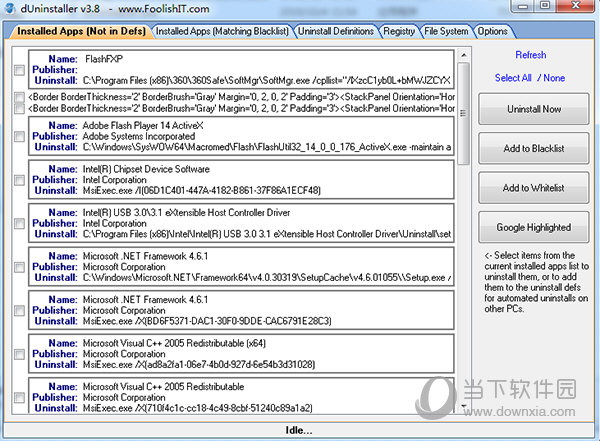
Task: Open the File System tab
Action: coord(446,31)
